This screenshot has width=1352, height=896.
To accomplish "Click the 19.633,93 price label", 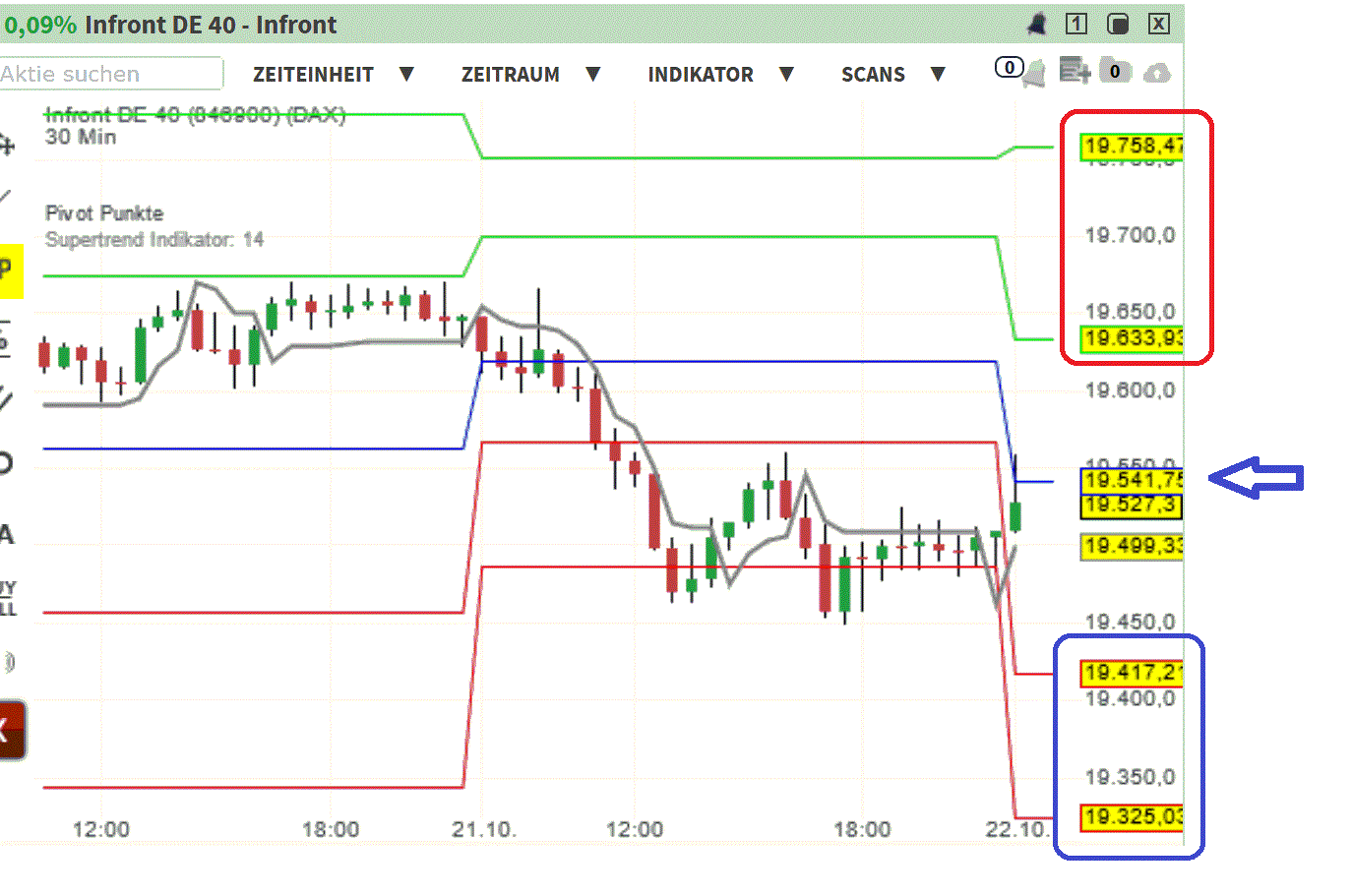I will click(1132, 339).
